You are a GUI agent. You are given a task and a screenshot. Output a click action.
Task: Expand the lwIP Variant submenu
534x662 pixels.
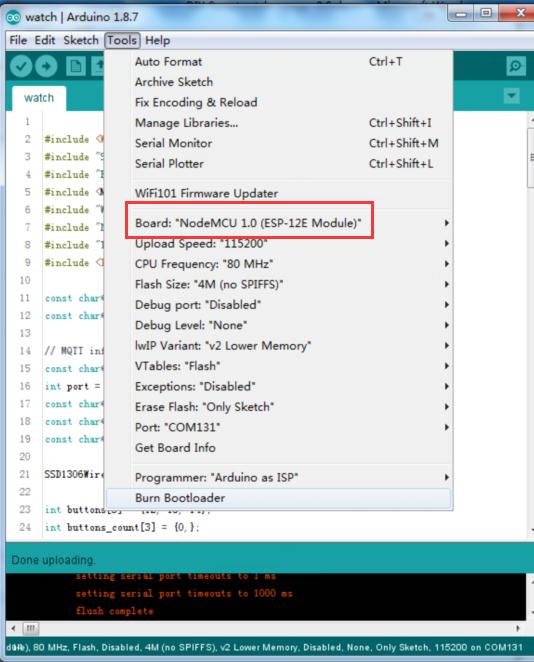pos(279,346)
